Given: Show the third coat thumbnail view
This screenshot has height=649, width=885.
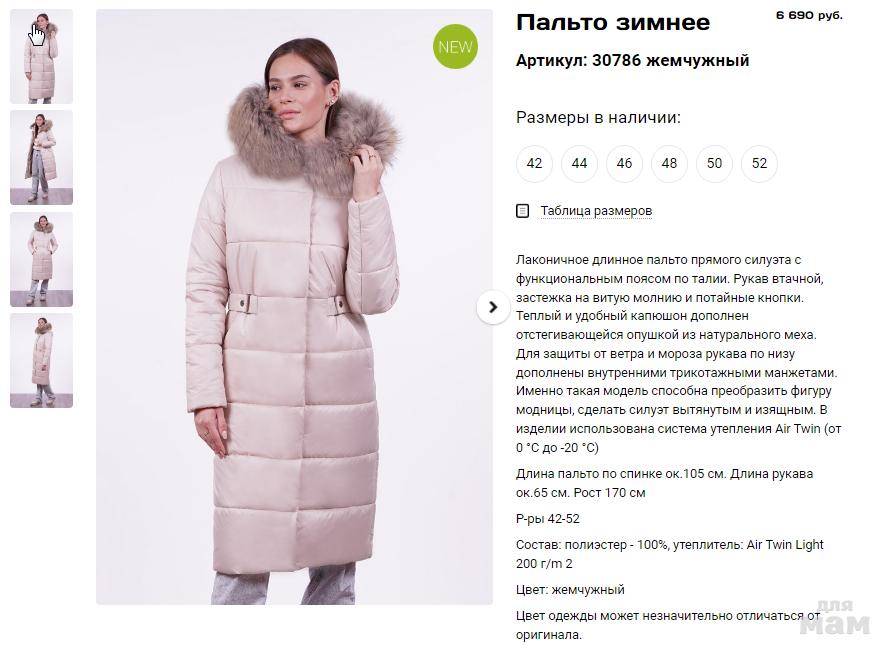Looking at the screenshot, I should [42, 260].
